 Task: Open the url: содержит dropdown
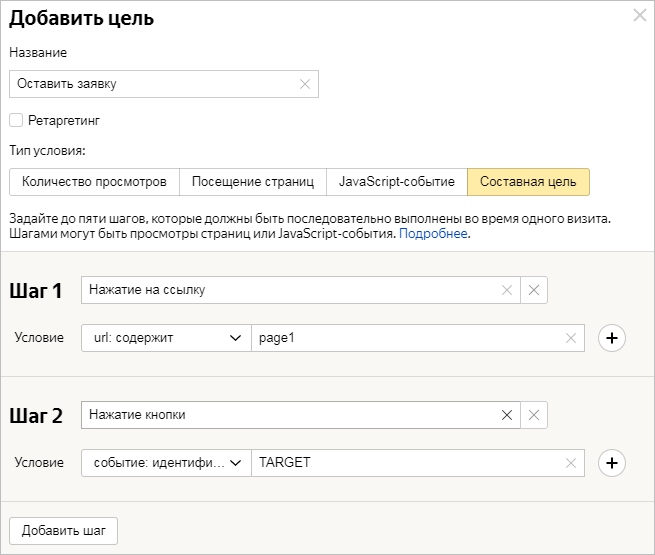(x=166, y=338)
